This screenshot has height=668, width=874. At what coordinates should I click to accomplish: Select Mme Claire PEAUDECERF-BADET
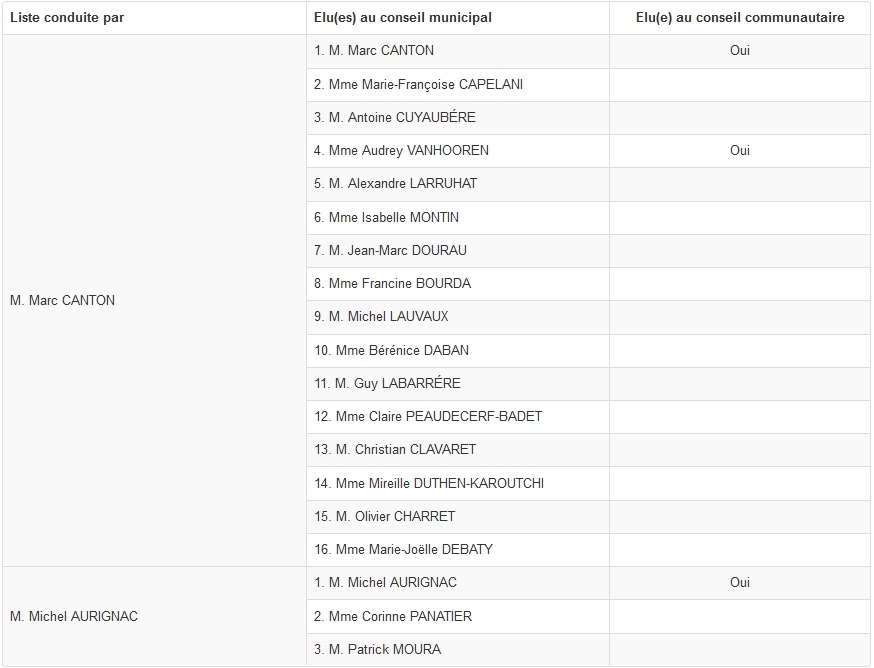coord(428,416)
